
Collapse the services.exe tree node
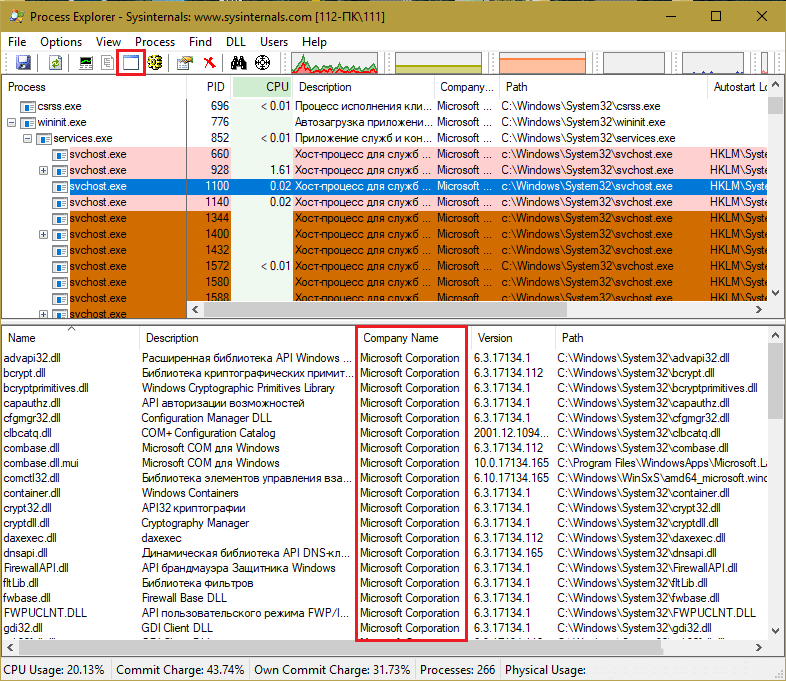[x=28, y=138]
